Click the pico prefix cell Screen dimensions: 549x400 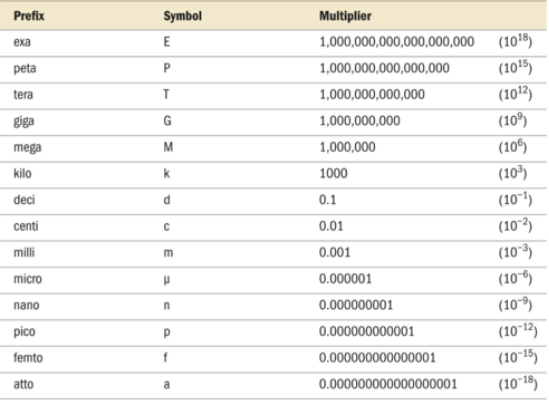pos(24,332)
